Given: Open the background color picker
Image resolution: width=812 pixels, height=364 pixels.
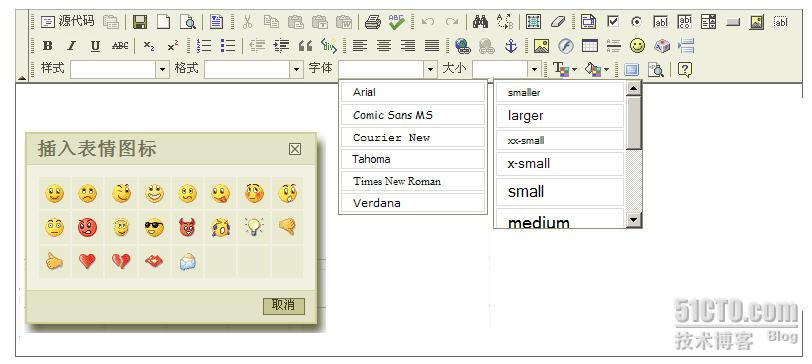Looking at the screenshot, I should click(x=596, y=69).
